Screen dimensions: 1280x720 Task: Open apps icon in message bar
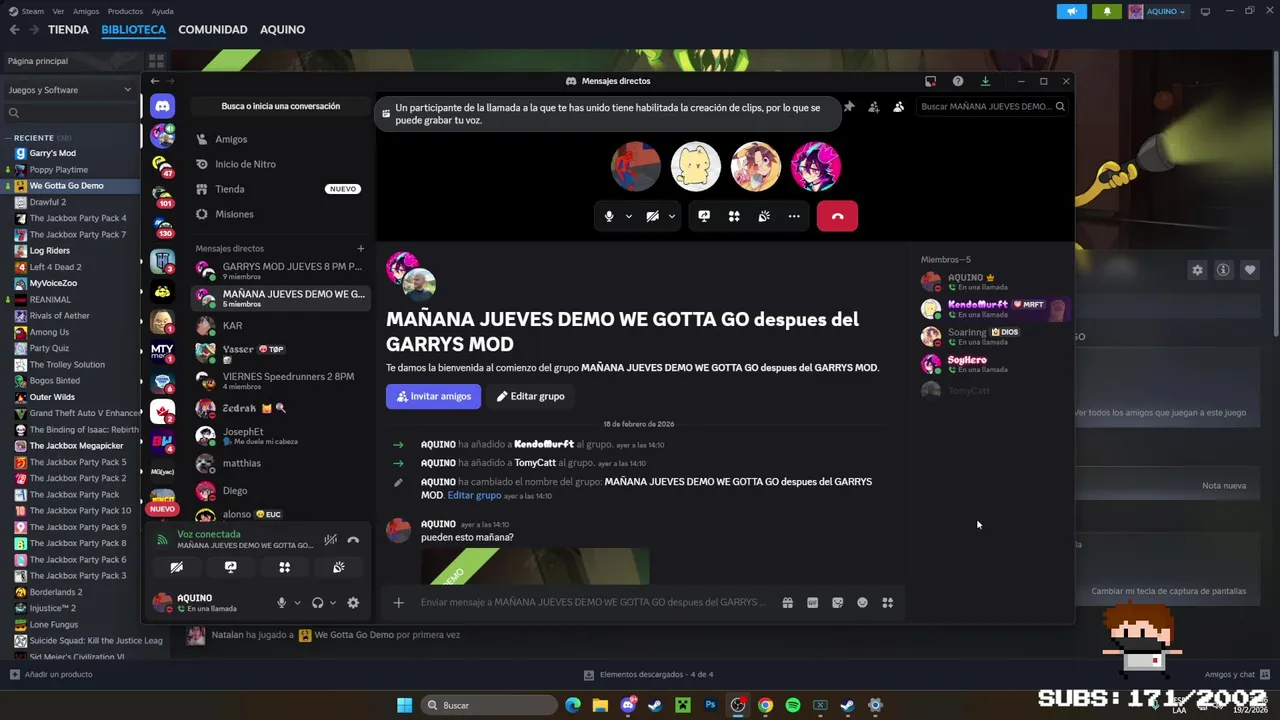[x=887, y=602]
